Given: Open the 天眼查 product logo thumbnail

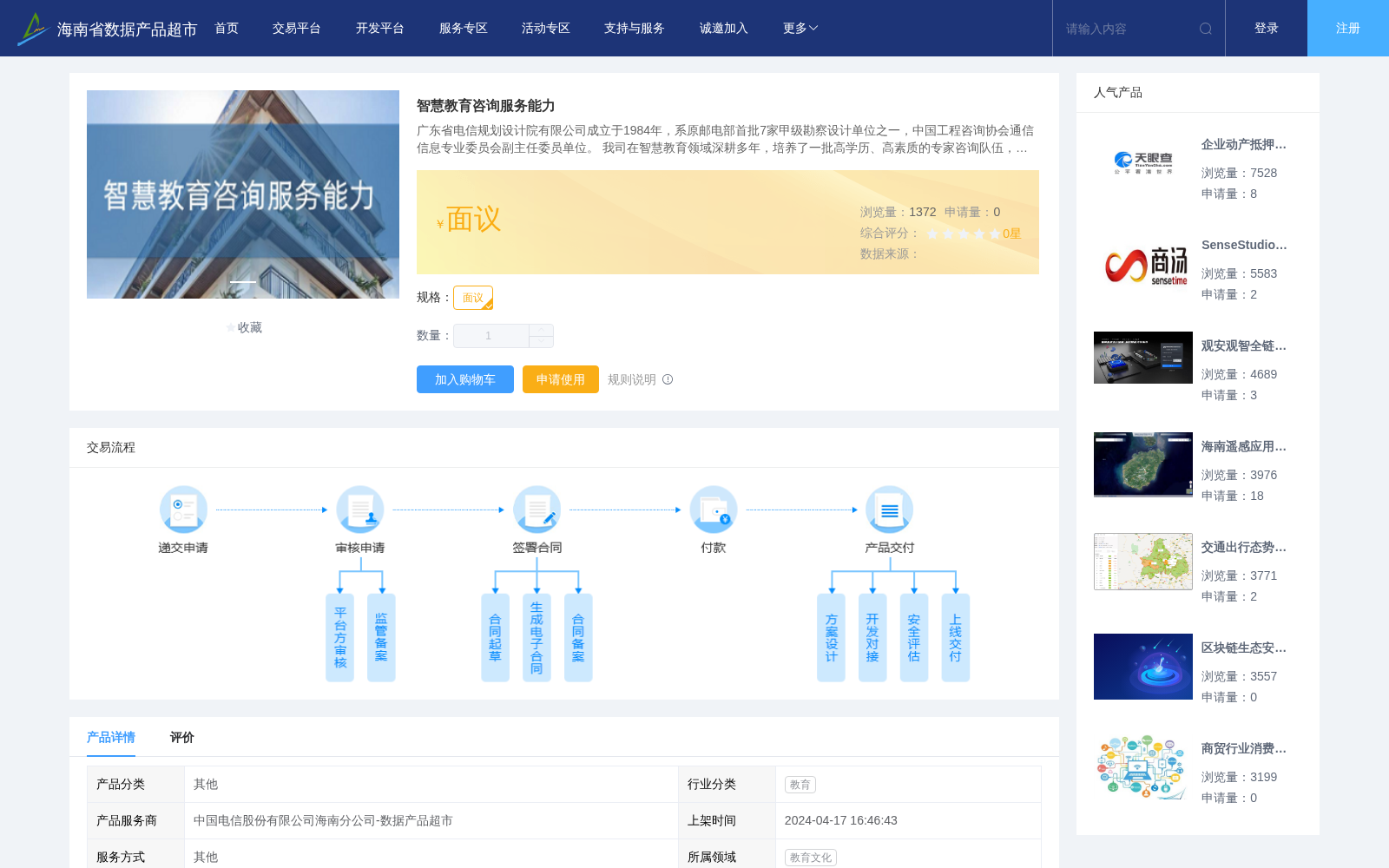Looking at the screenshot, I should (1143, 162).
